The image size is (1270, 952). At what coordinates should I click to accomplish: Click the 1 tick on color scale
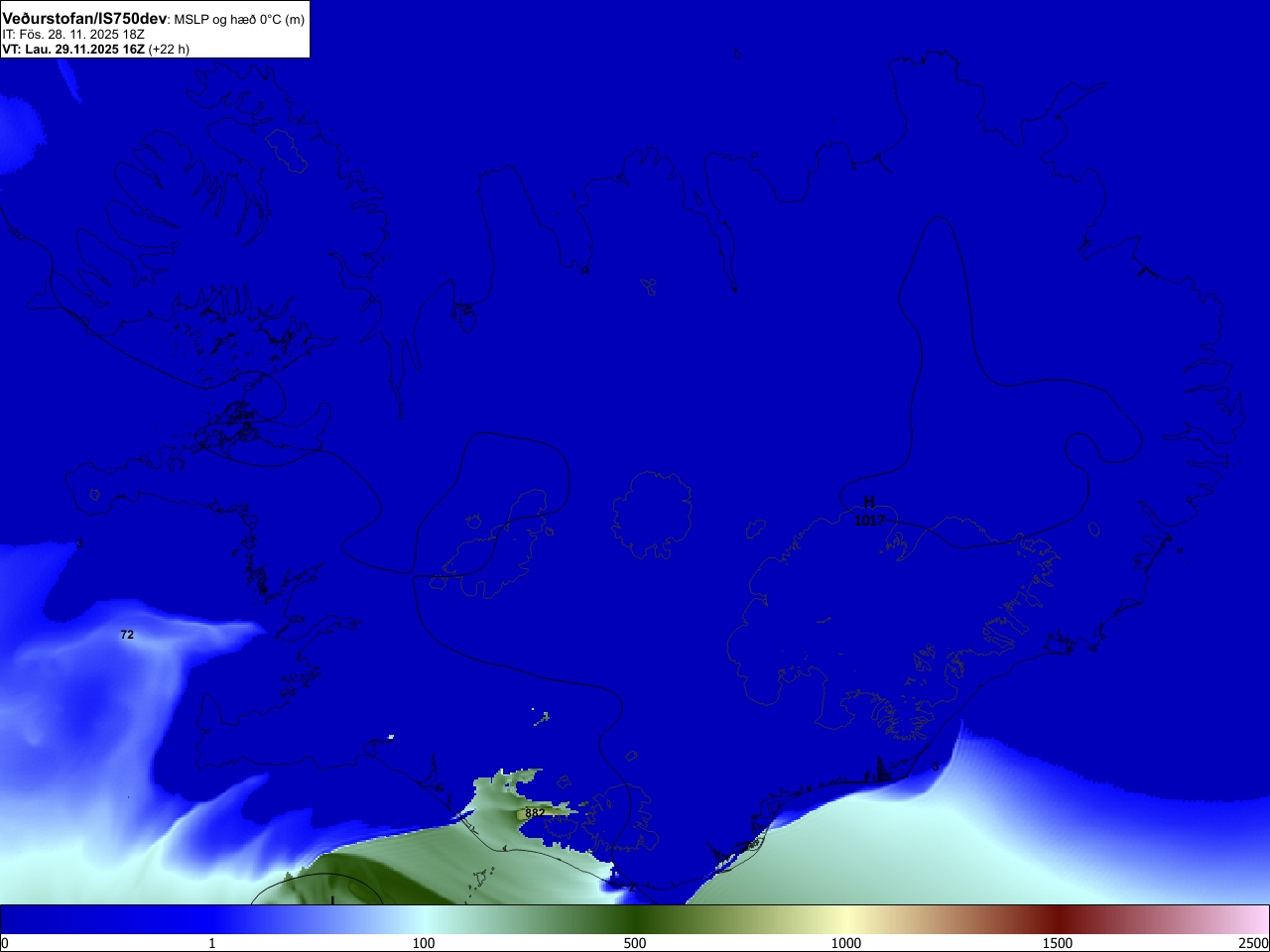[211, 943]
